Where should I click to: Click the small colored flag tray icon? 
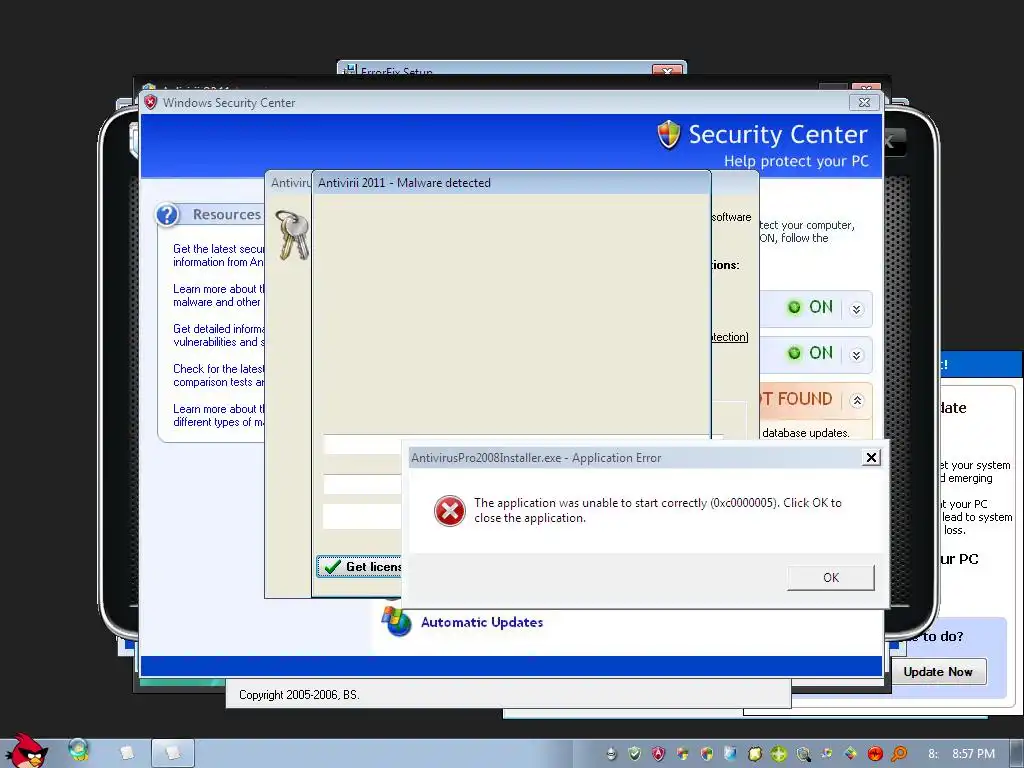tap(827, 754)
